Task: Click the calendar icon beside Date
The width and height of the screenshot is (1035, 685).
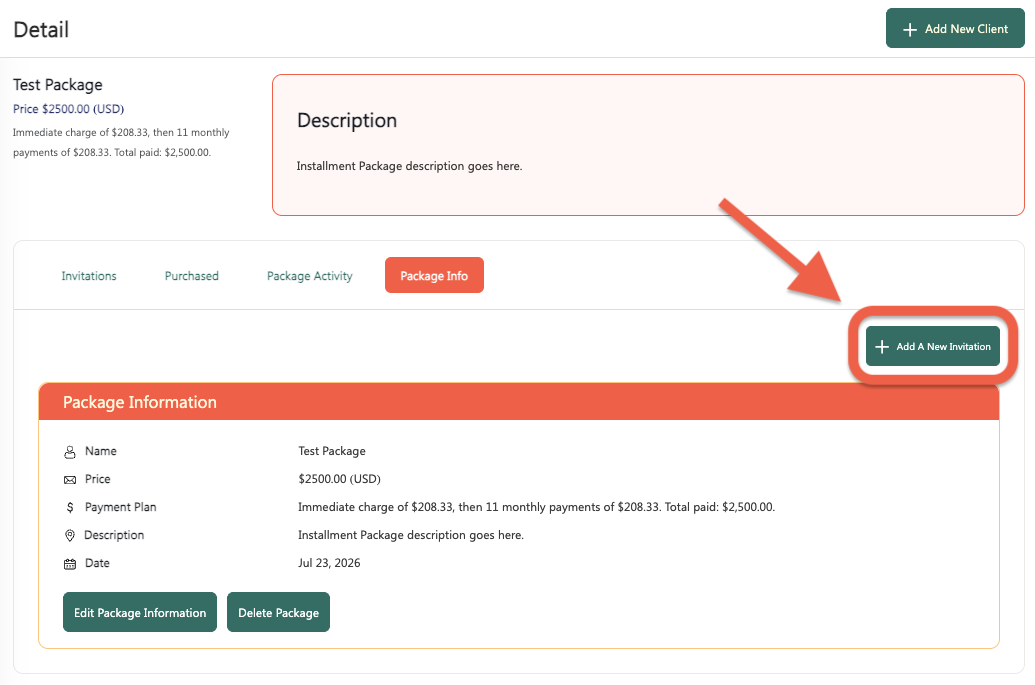Action: (x=70, y=564)
